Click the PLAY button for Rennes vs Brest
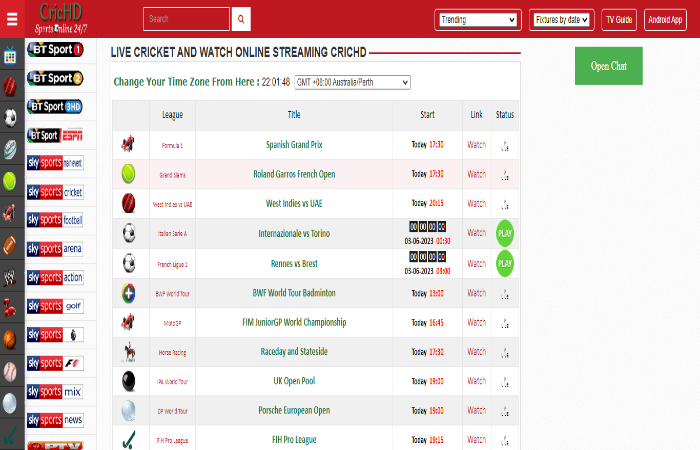Image resolution: width=700 pixels, height=450 pixels. coord(505,263)
